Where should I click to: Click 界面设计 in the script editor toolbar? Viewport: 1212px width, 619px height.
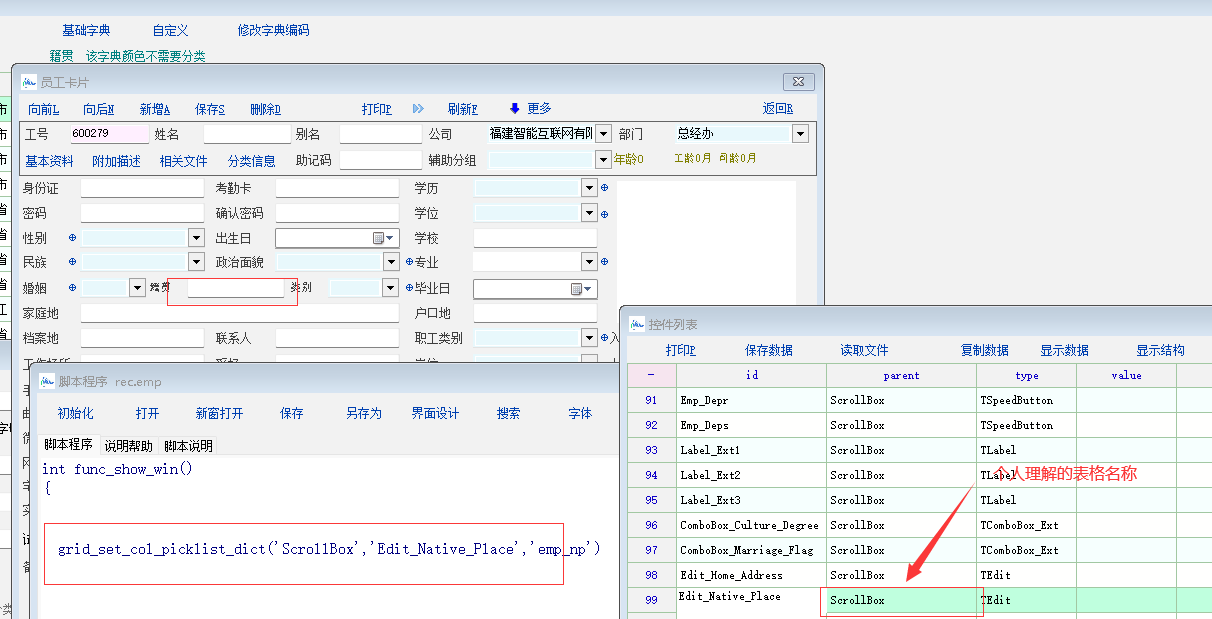click(435, 413)
